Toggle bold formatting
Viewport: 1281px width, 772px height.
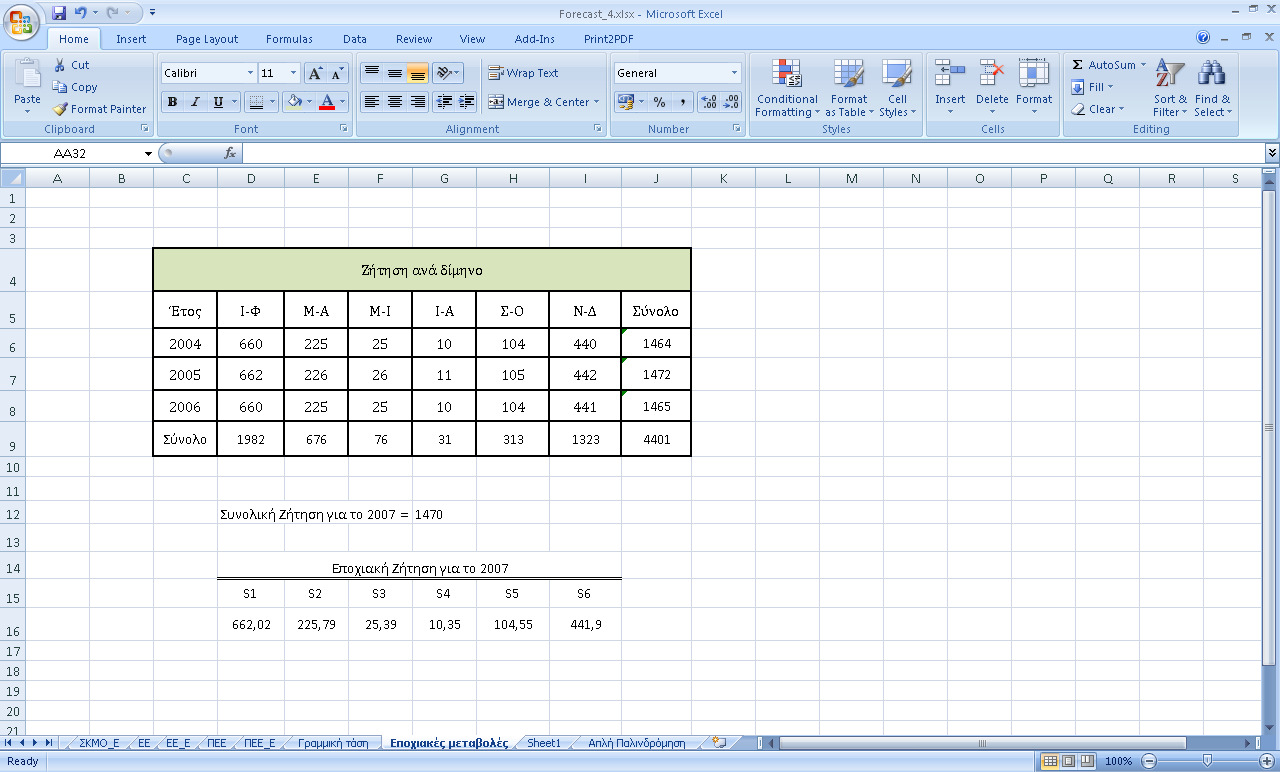(x=172, y=102)
